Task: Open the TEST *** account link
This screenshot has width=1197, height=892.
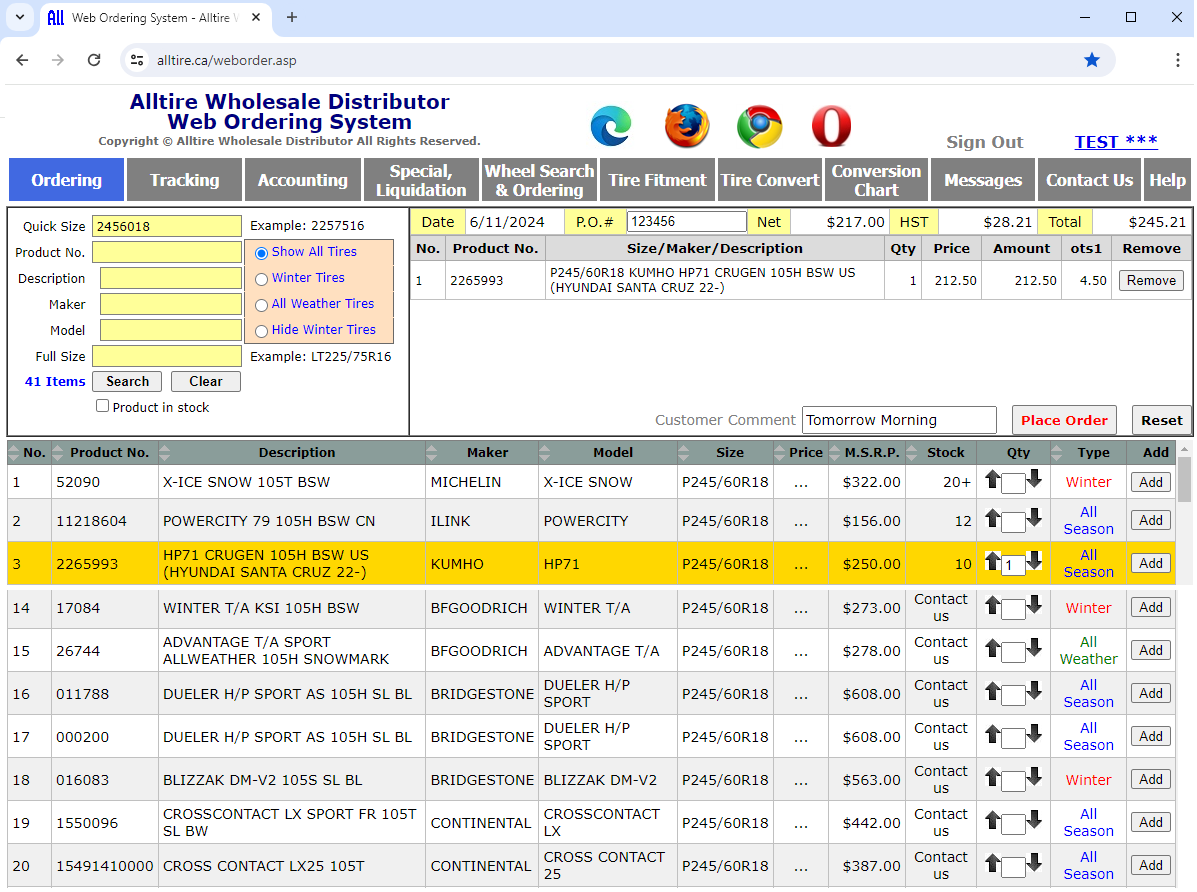Action: pos(1116,142)
